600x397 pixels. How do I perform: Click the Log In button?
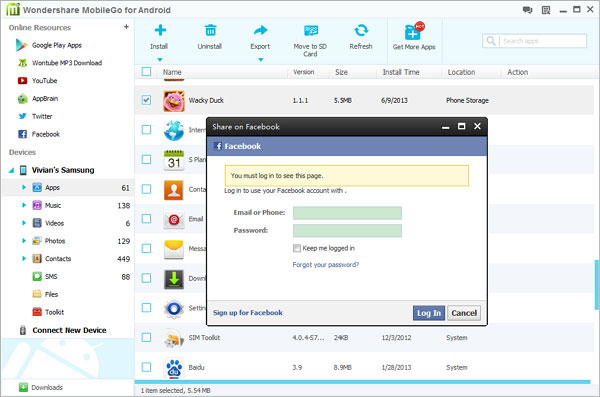coord(429,313)
